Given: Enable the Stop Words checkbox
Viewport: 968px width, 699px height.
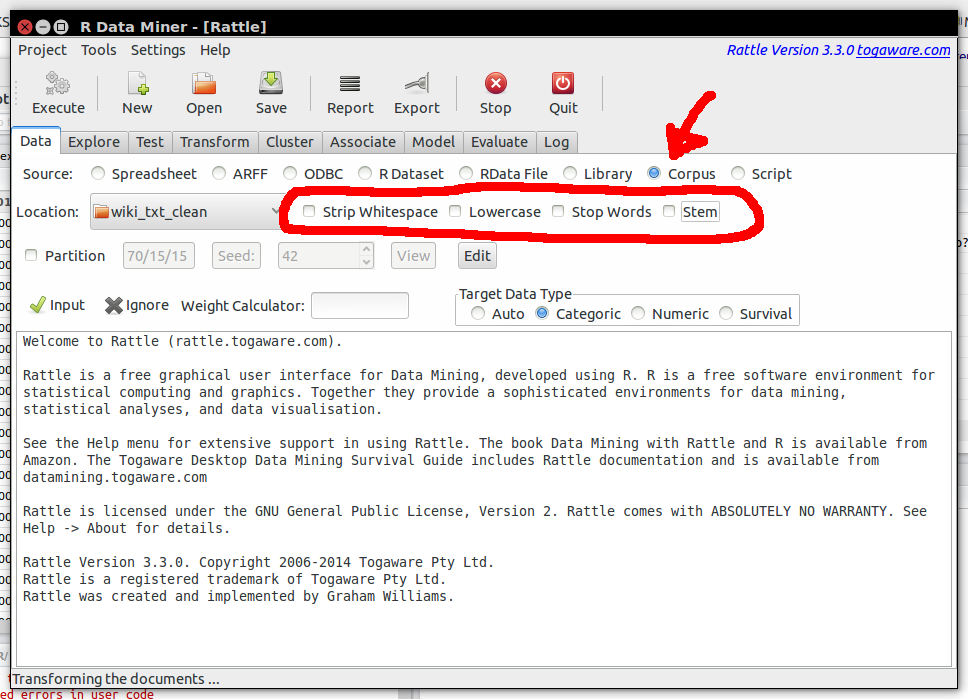Looking at the screenshot, I should 558,211.
